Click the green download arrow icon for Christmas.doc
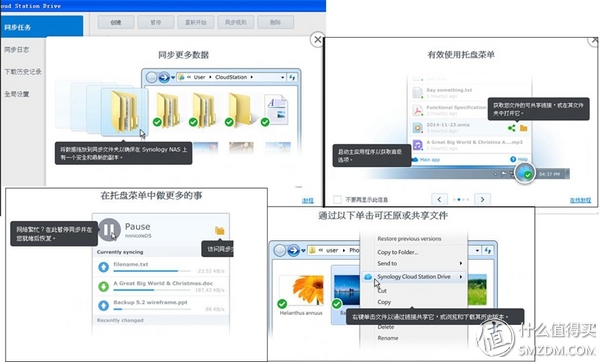600x362 pixels. pos(103,286)
